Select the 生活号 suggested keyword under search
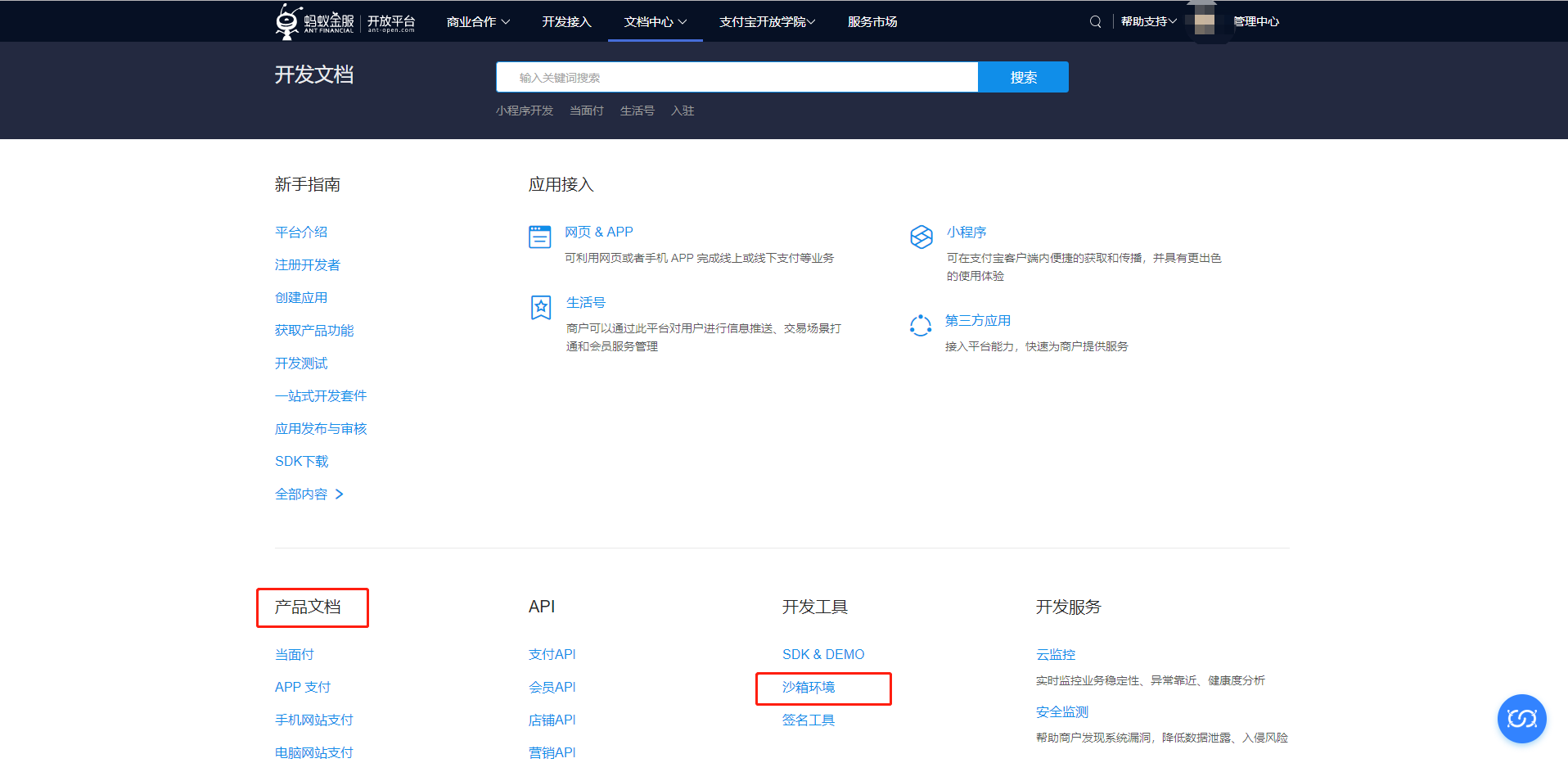The height and width of the screenshot is (763, 1568). coord(638,111)
